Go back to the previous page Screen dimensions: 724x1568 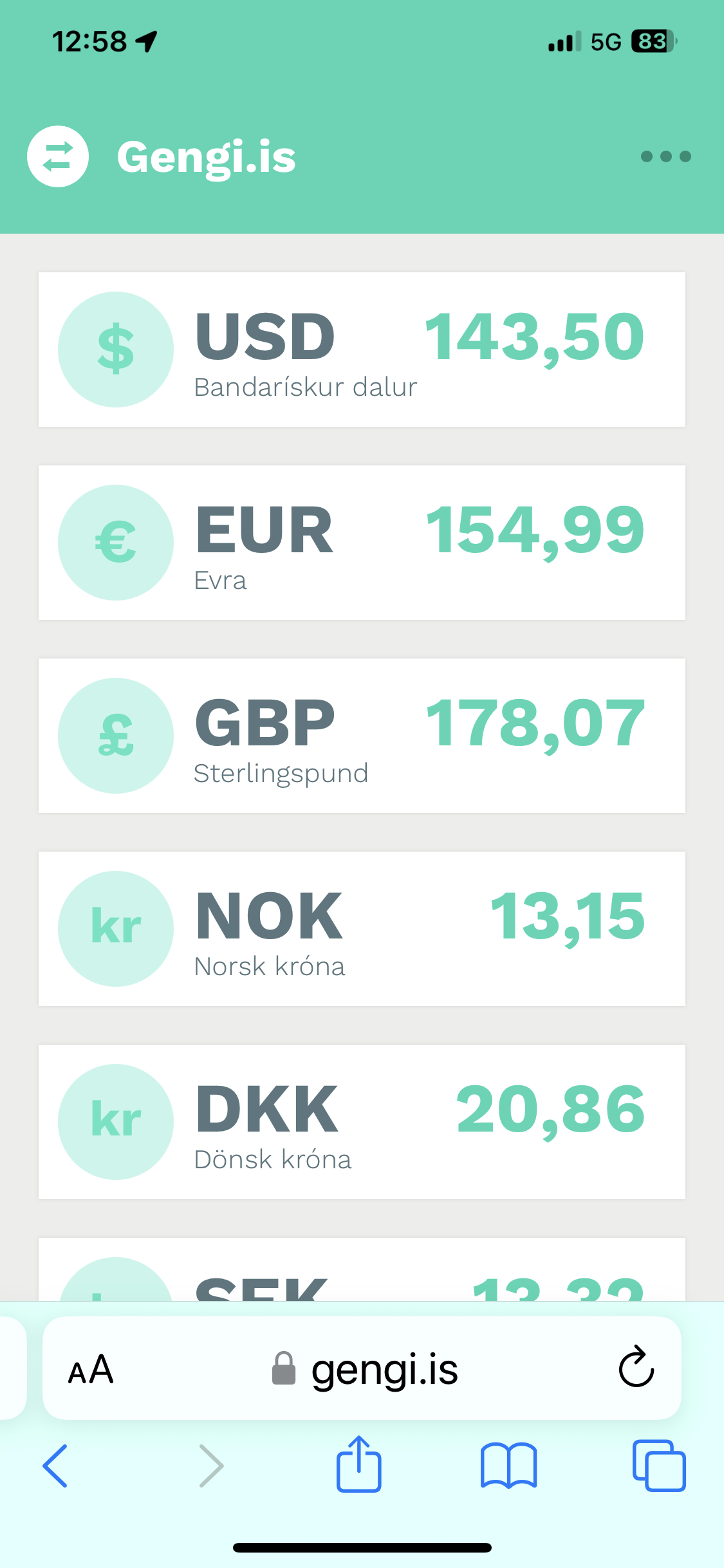55,1466
